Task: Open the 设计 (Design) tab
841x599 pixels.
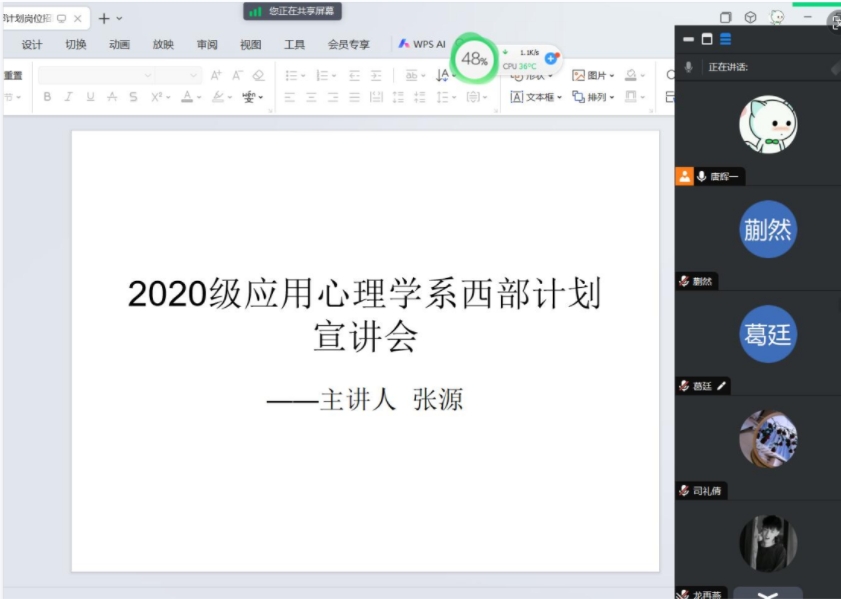Action: (32, 44)
